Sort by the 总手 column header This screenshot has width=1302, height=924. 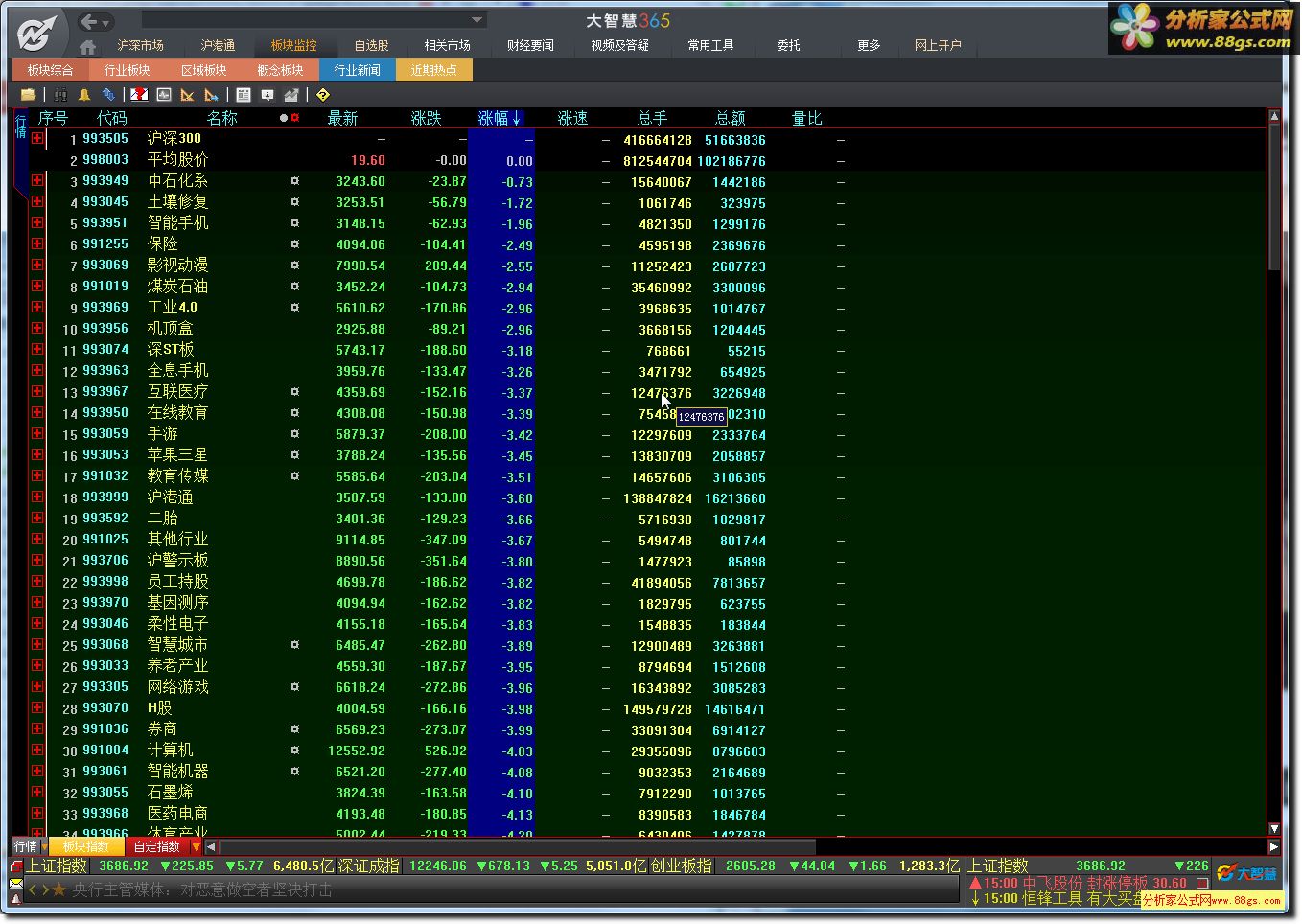coord(652,118)
